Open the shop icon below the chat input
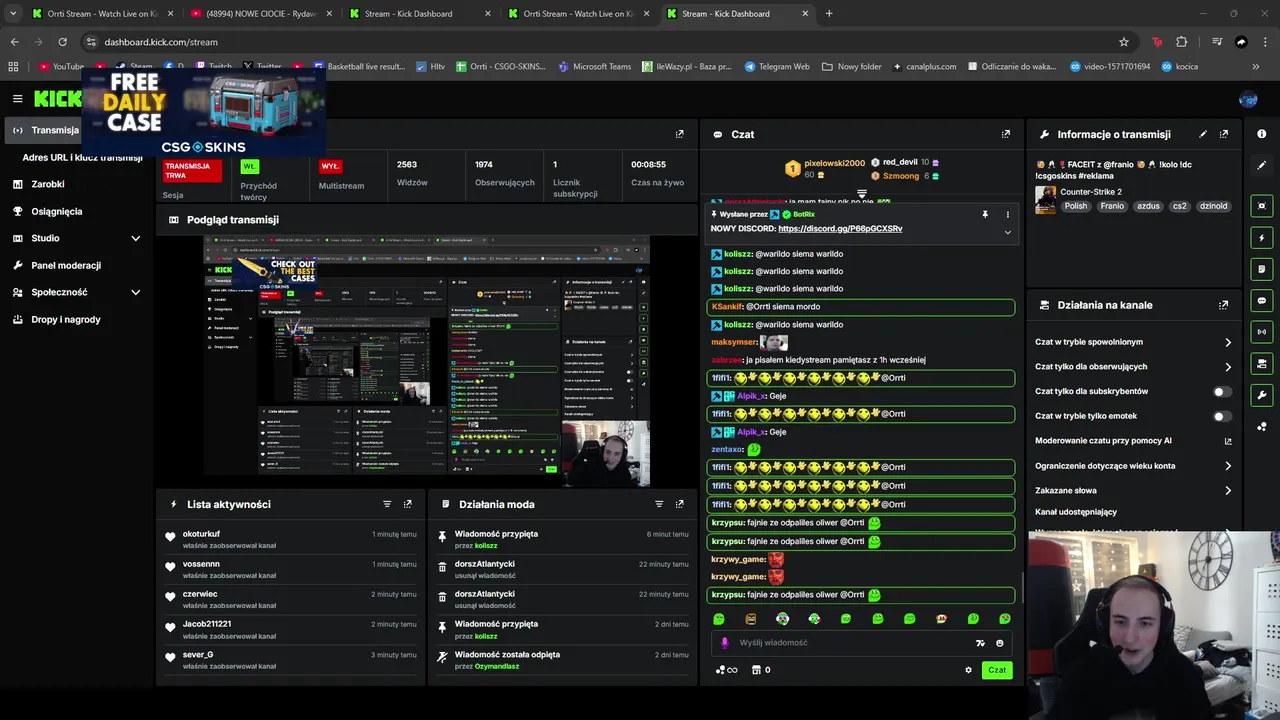This screenshot has width=1280, height=720. [x=756, y=670]
